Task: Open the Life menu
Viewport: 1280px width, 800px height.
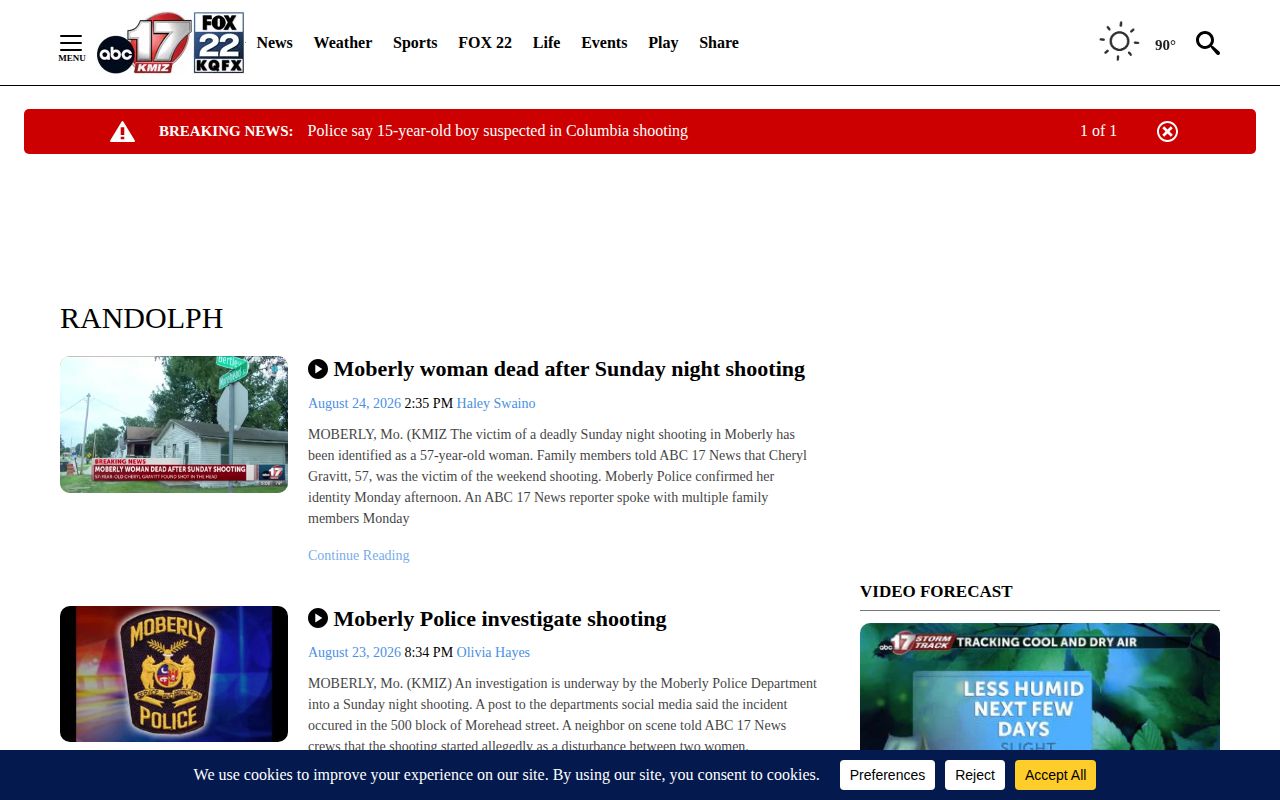Action: [x=546, y=43]
